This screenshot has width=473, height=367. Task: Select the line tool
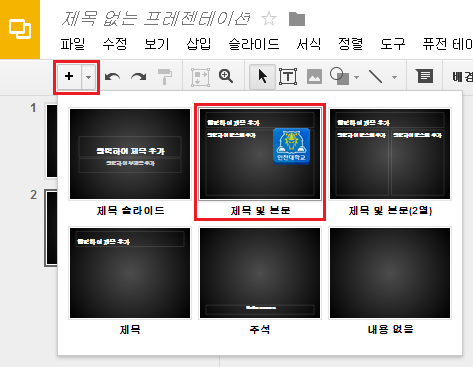(376, 76)
